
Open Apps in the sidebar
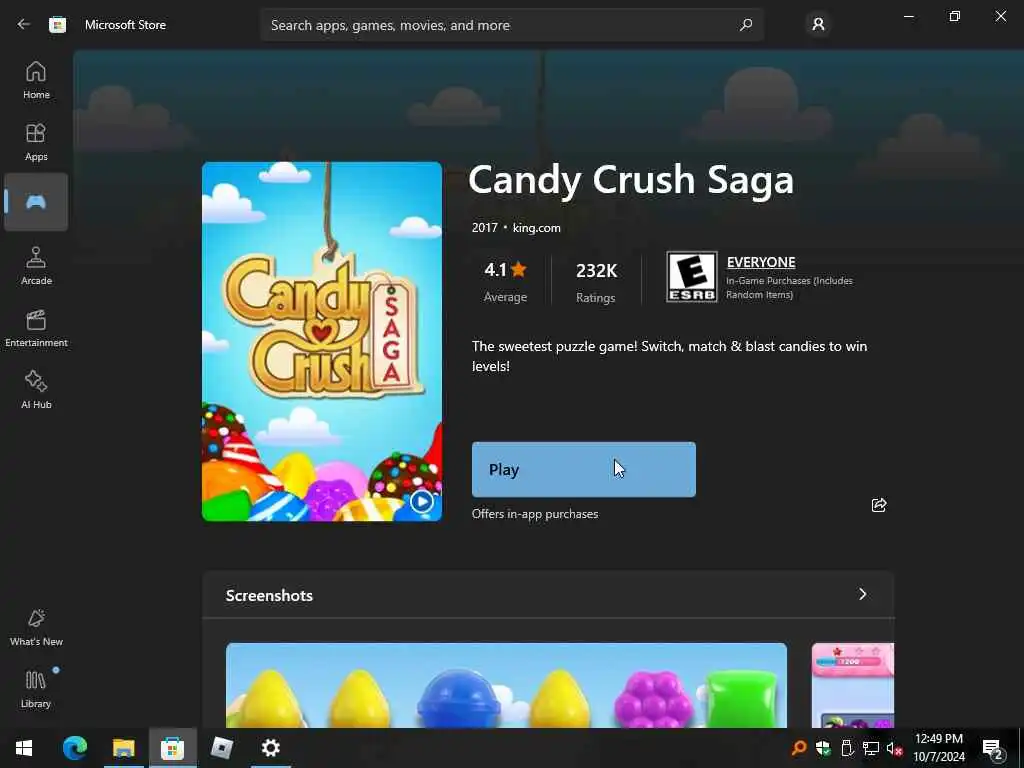tap(36, 142)
